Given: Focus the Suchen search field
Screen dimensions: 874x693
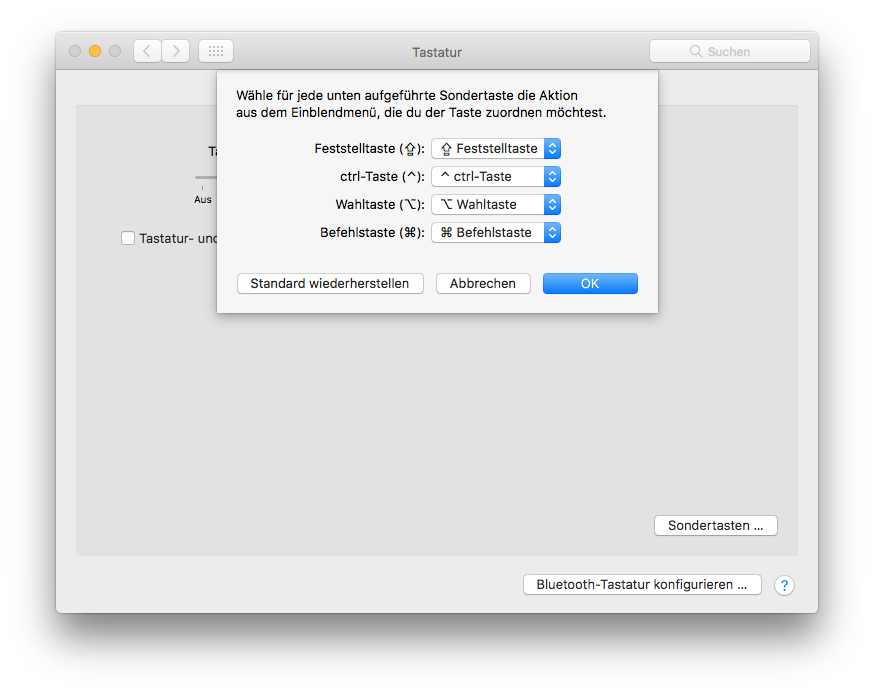Looking at the screenshot, I should pos(730,51).
